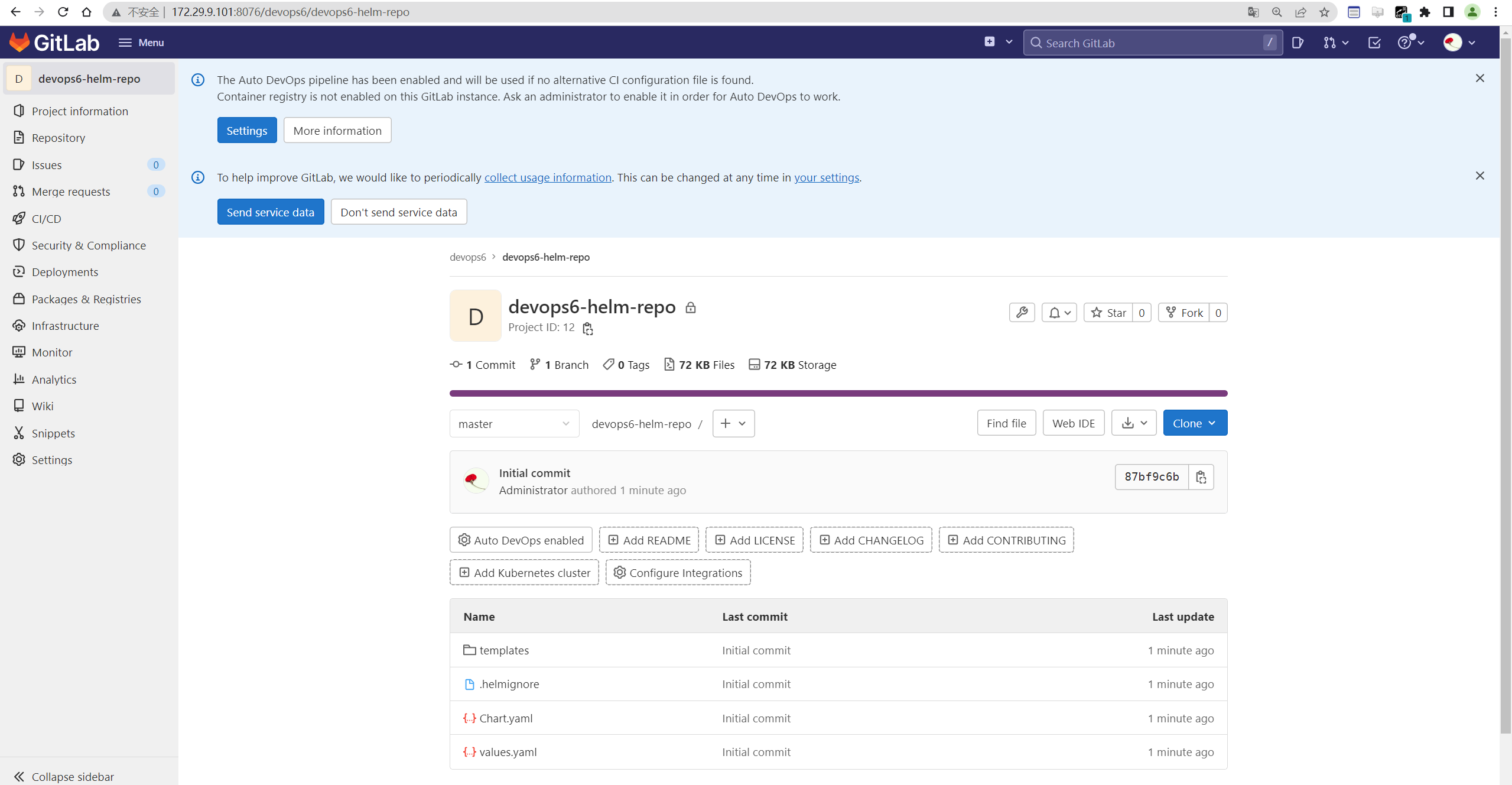
Task: Click the blue Settings button in Auto DevOps banner
Action: click(247, 130)
